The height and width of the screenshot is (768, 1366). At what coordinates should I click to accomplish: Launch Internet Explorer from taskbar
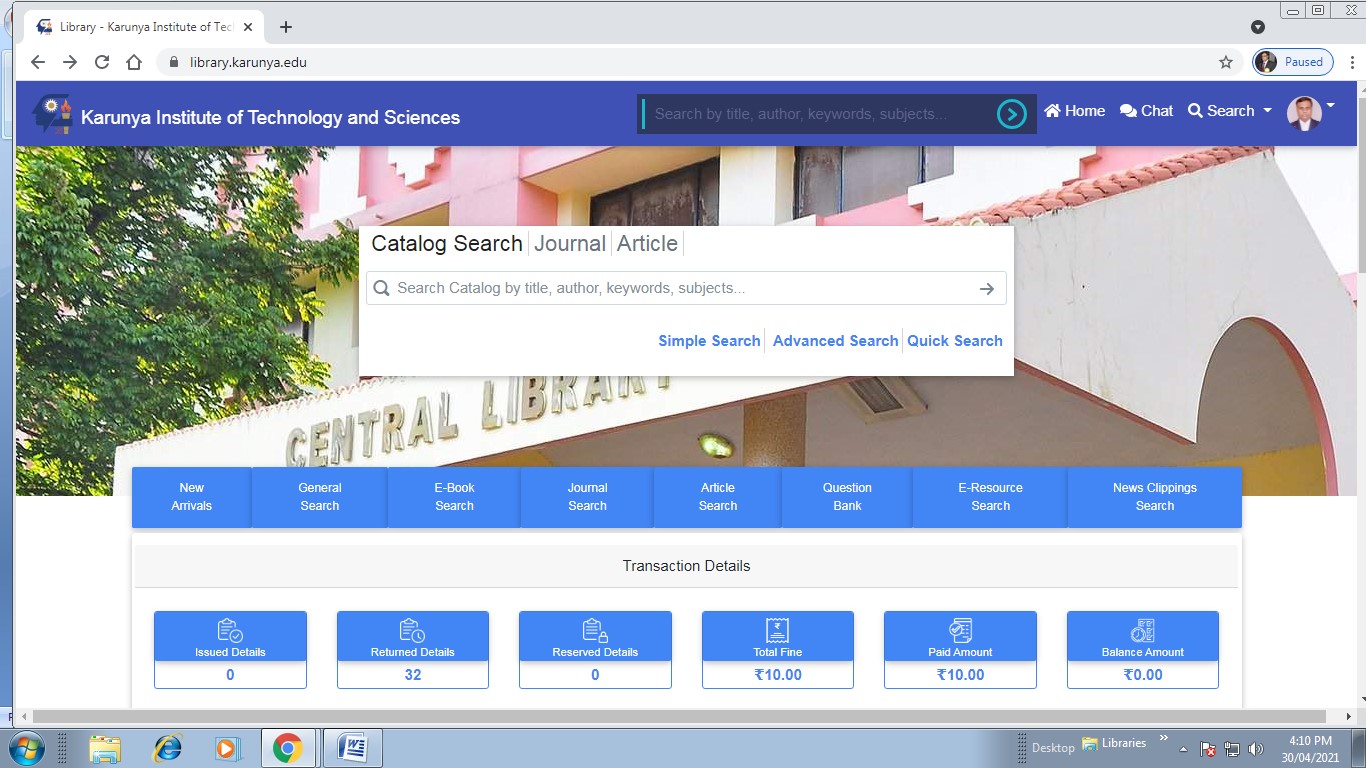coord(167,748)
